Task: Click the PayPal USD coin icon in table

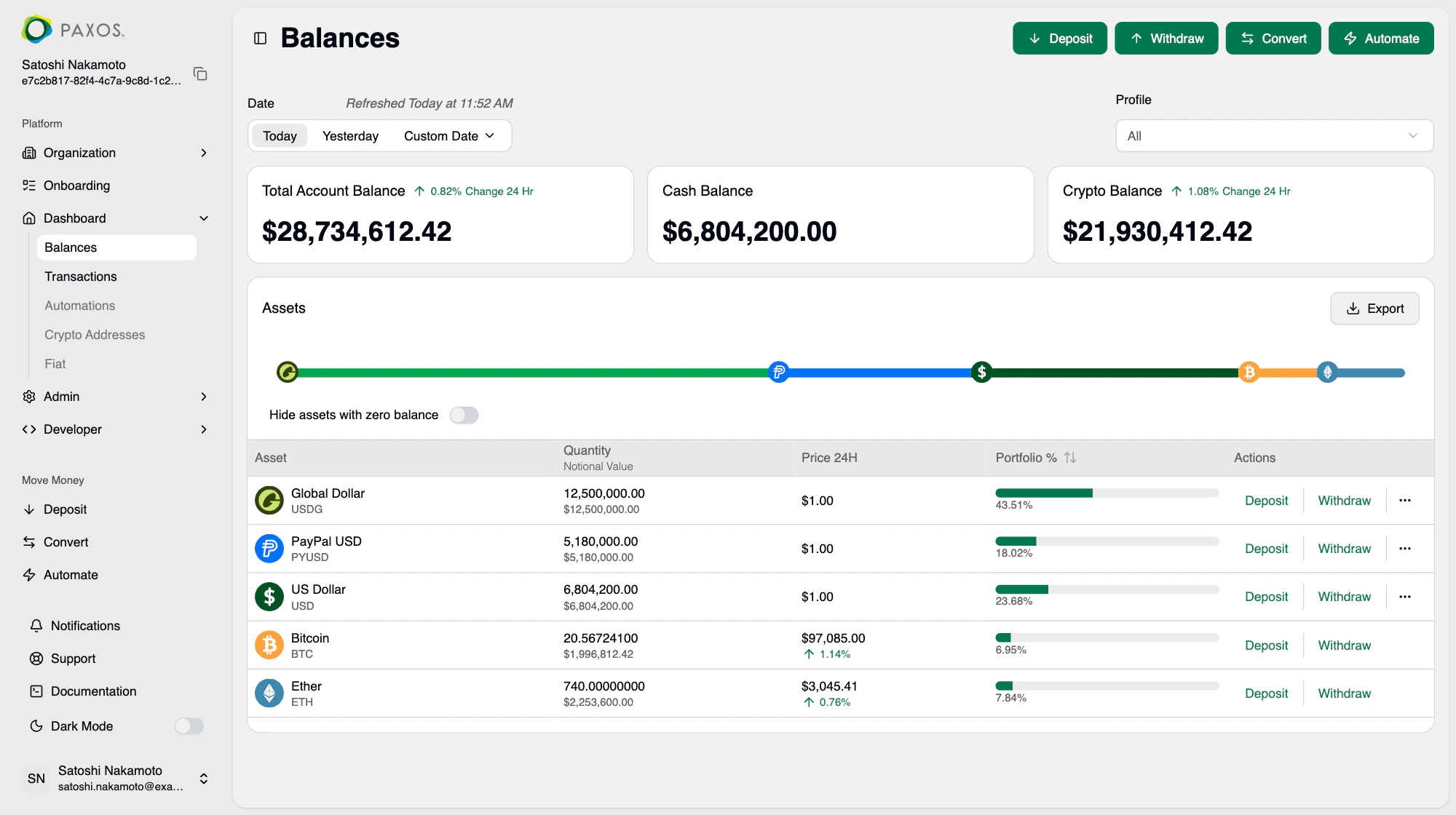Action: (x=269, y=549)
